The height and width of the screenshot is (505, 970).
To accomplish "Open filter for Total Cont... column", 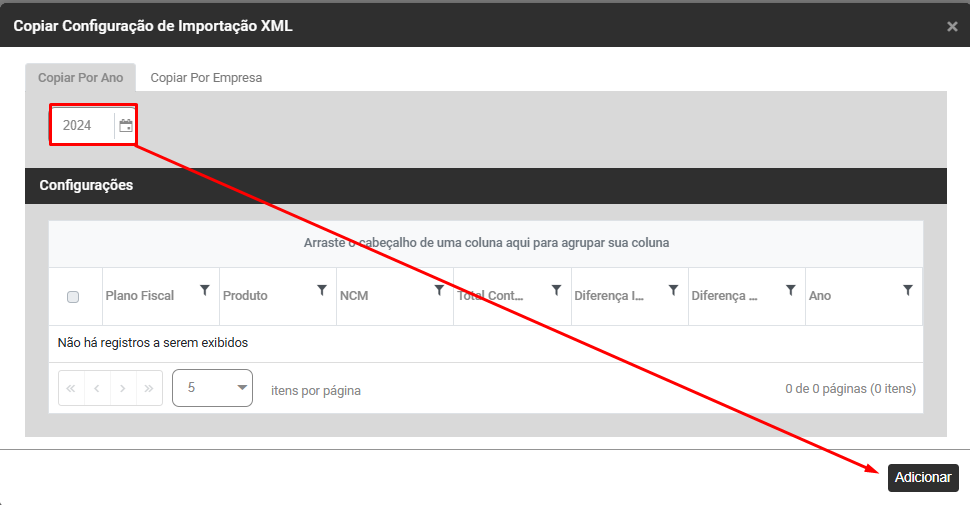I will (x=556, y=290).
